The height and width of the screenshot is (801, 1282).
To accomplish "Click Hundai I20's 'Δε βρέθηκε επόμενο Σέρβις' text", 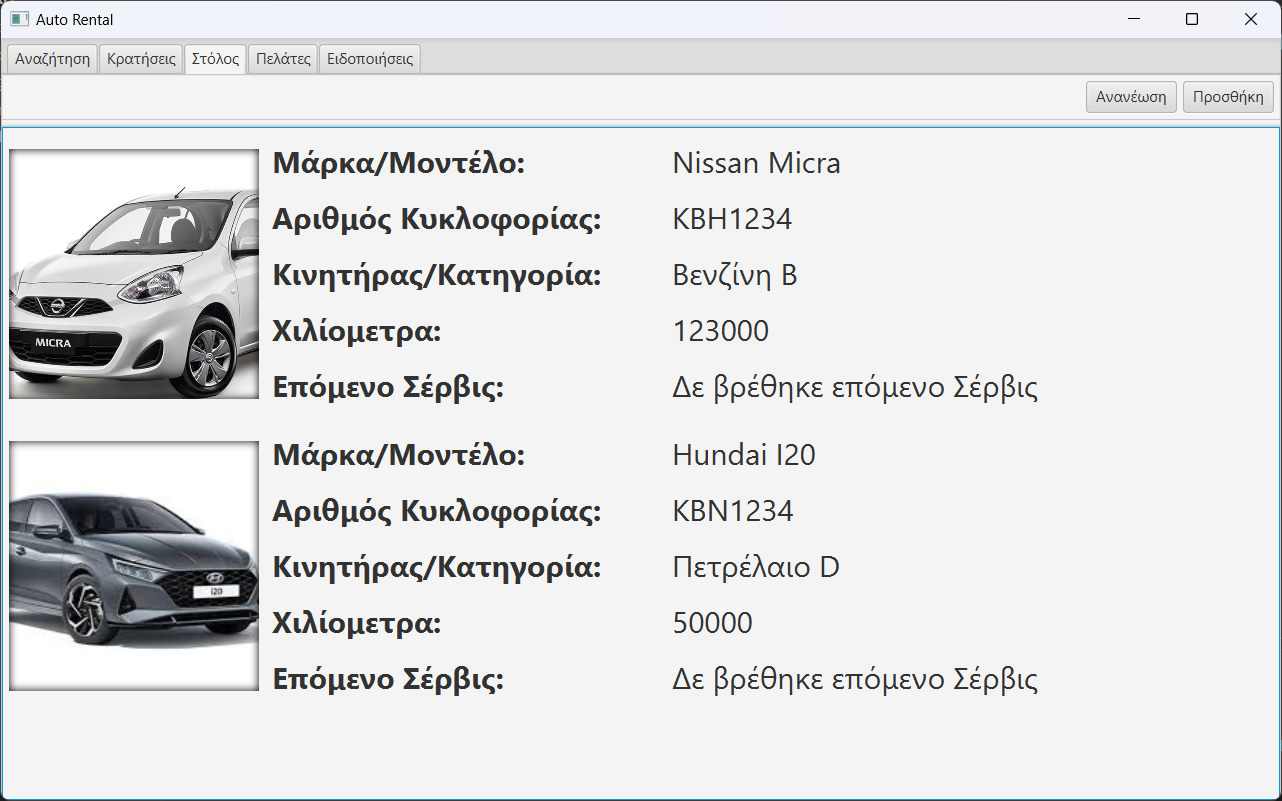I will (x=855, y=679).
